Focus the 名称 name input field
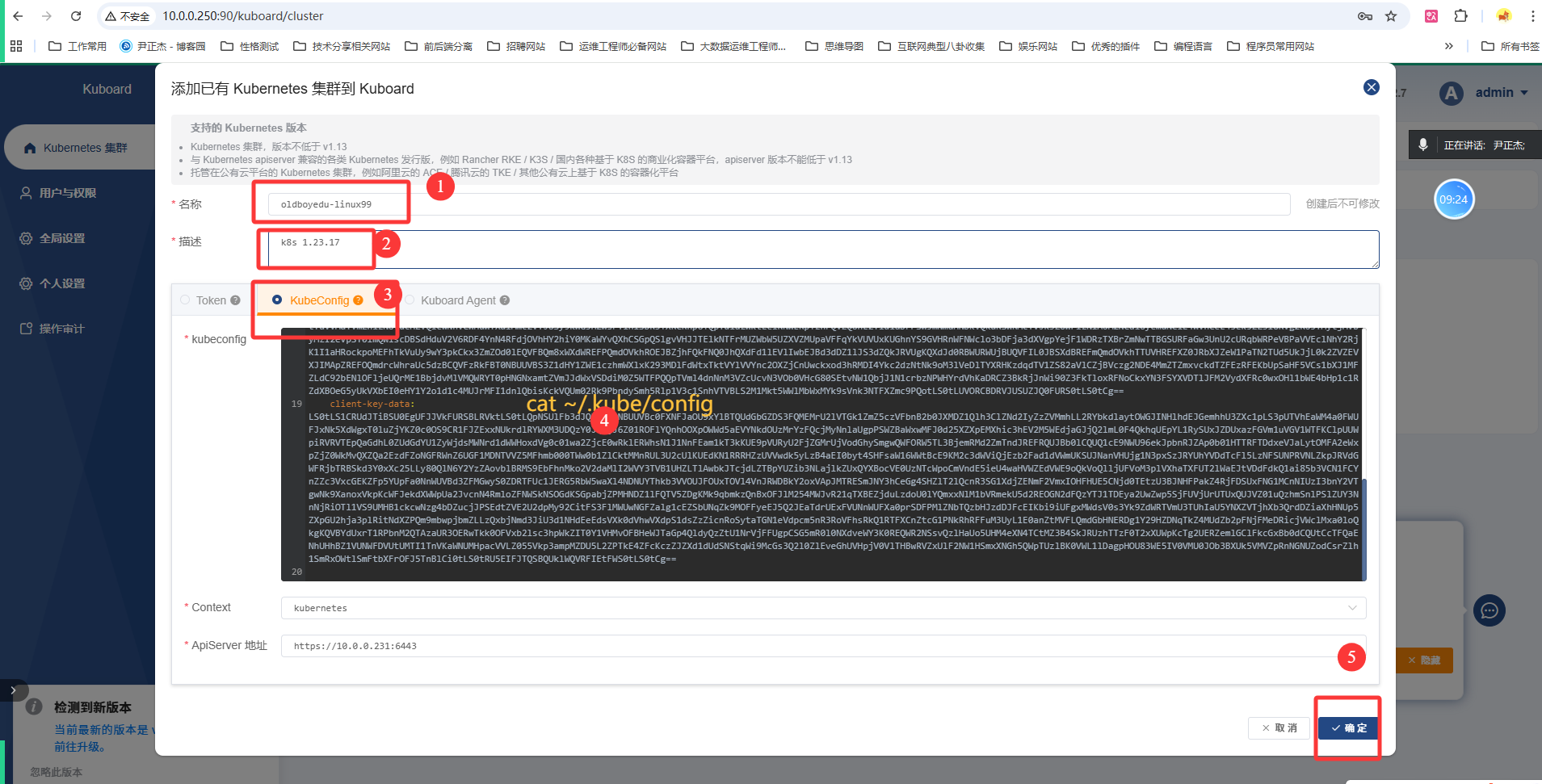The image size is (1542, 784). point(779,204)
